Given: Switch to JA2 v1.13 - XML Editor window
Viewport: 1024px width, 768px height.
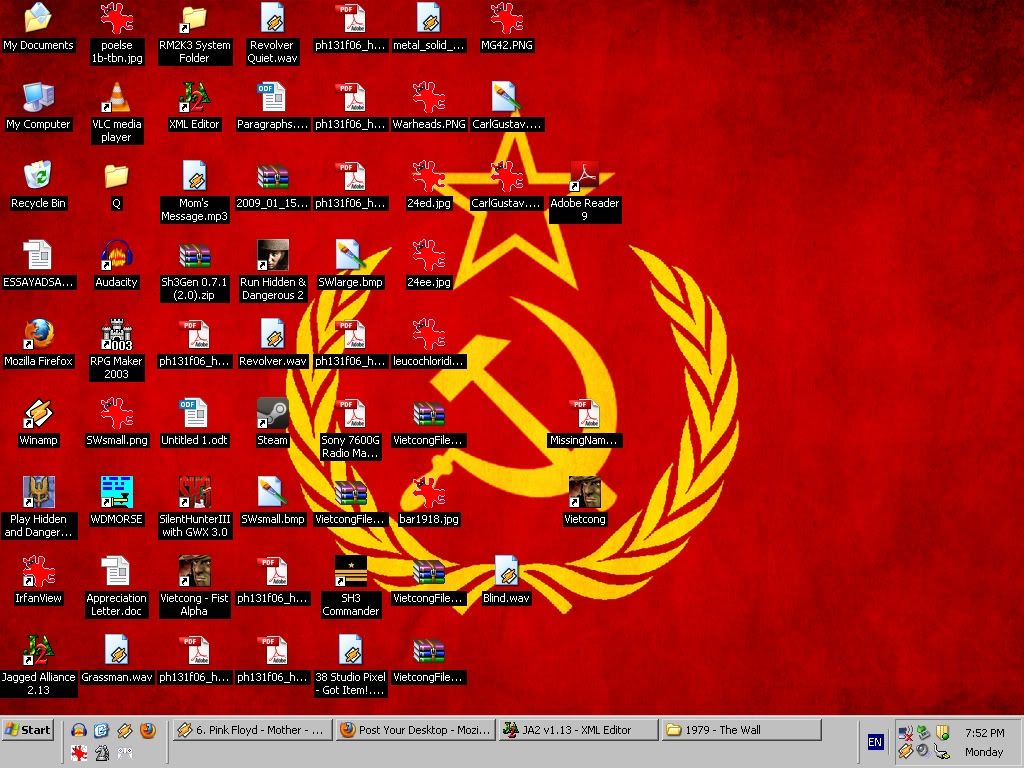Looking at the screenshot, I should point(579,730).
